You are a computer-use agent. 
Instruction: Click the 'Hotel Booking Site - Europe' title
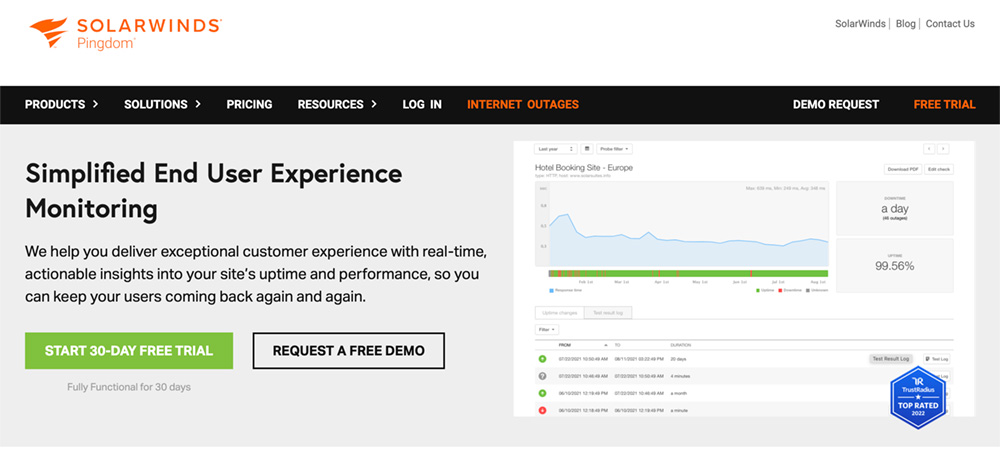[x=584, y=168]
